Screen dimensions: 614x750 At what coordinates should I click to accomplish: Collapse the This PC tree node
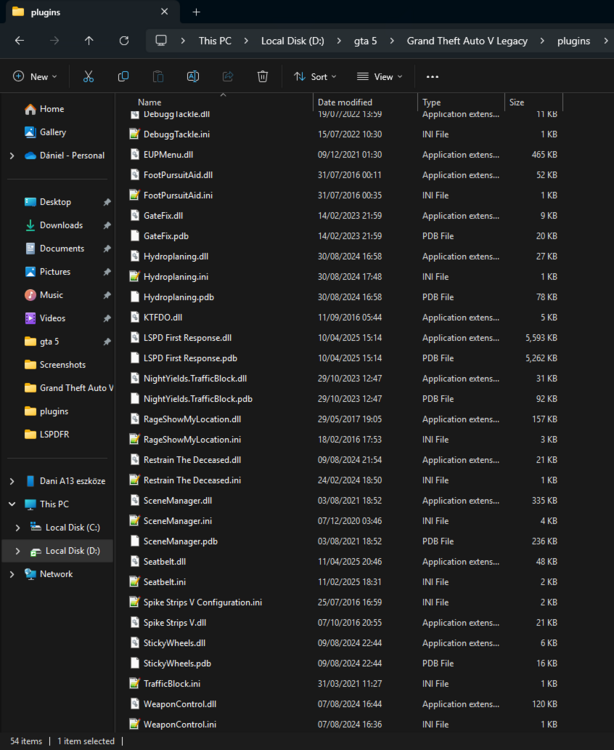(12, 504)
